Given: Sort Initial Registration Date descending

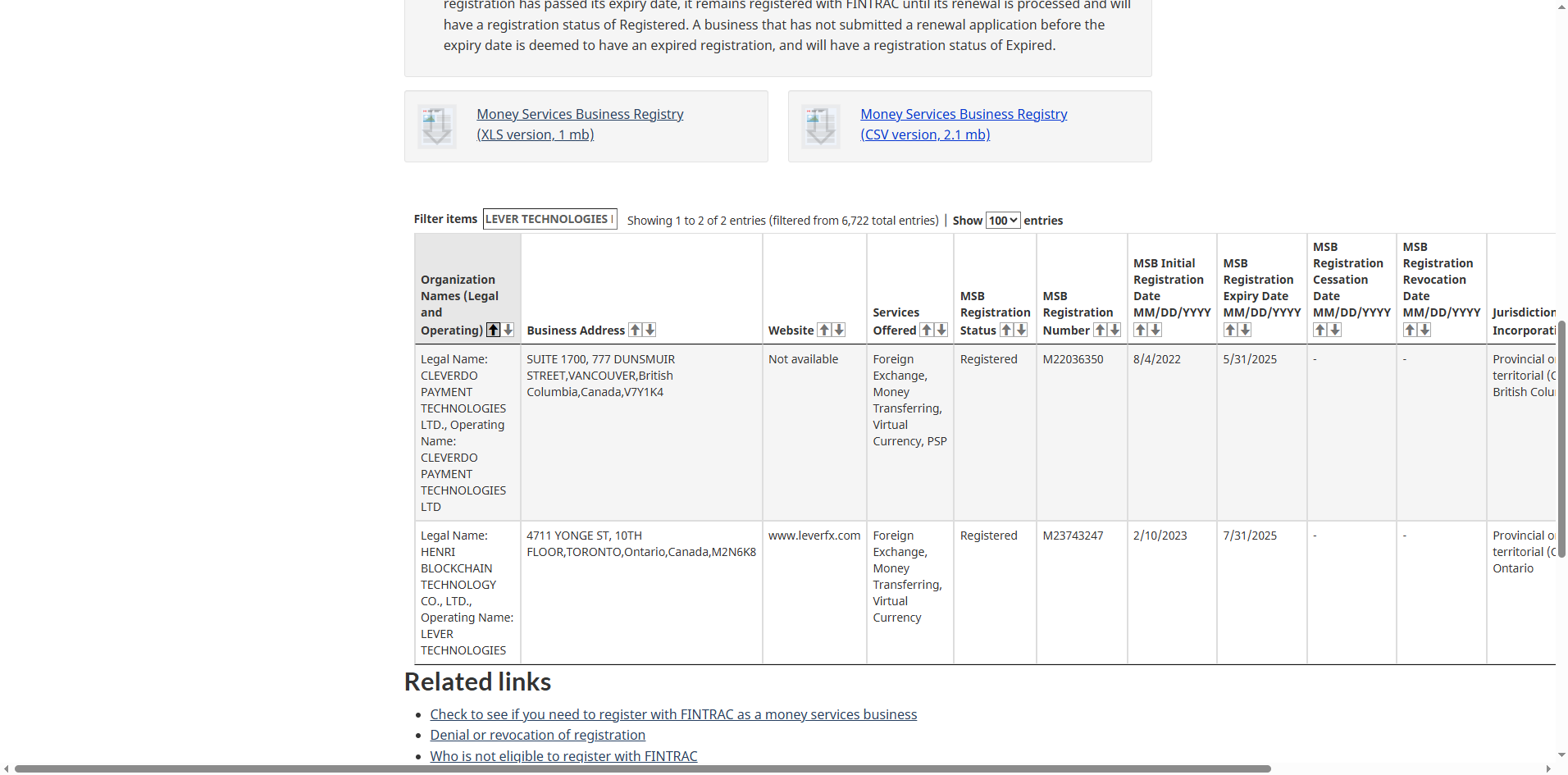Looking at the screenshot, I should 1155,330.
